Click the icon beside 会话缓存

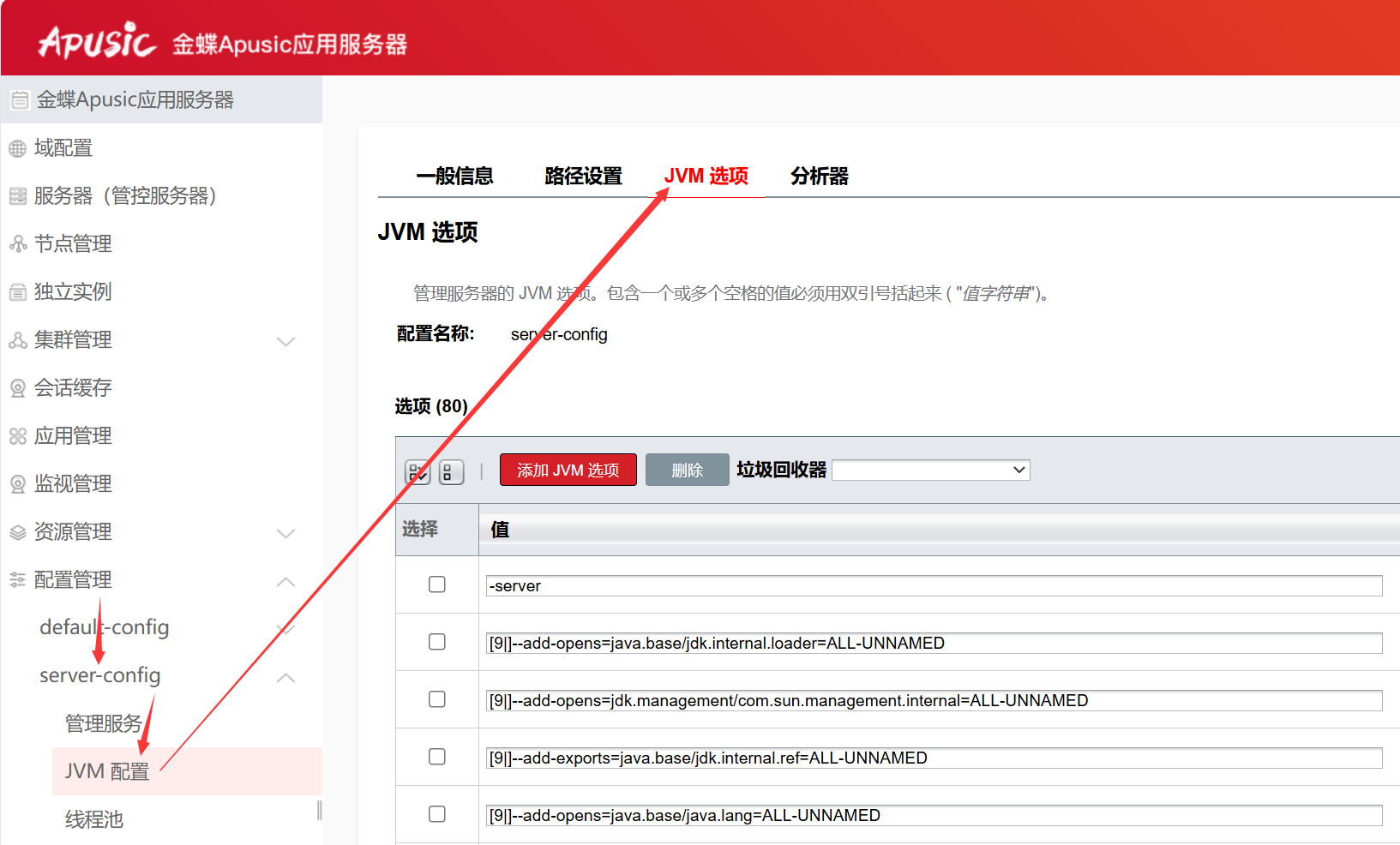(x=18, y=388)
